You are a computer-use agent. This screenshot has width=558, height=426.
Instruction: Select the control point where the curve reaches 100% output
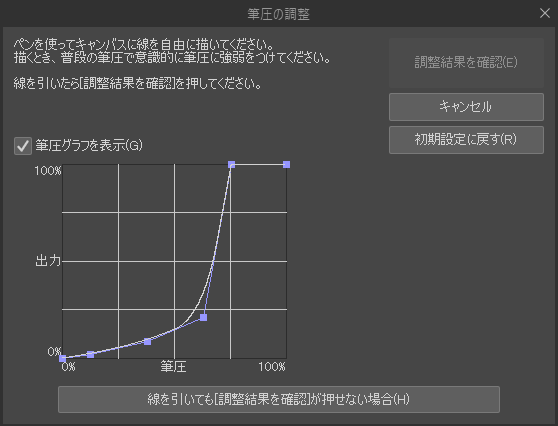pyautogui.click(x=231, y=164)
